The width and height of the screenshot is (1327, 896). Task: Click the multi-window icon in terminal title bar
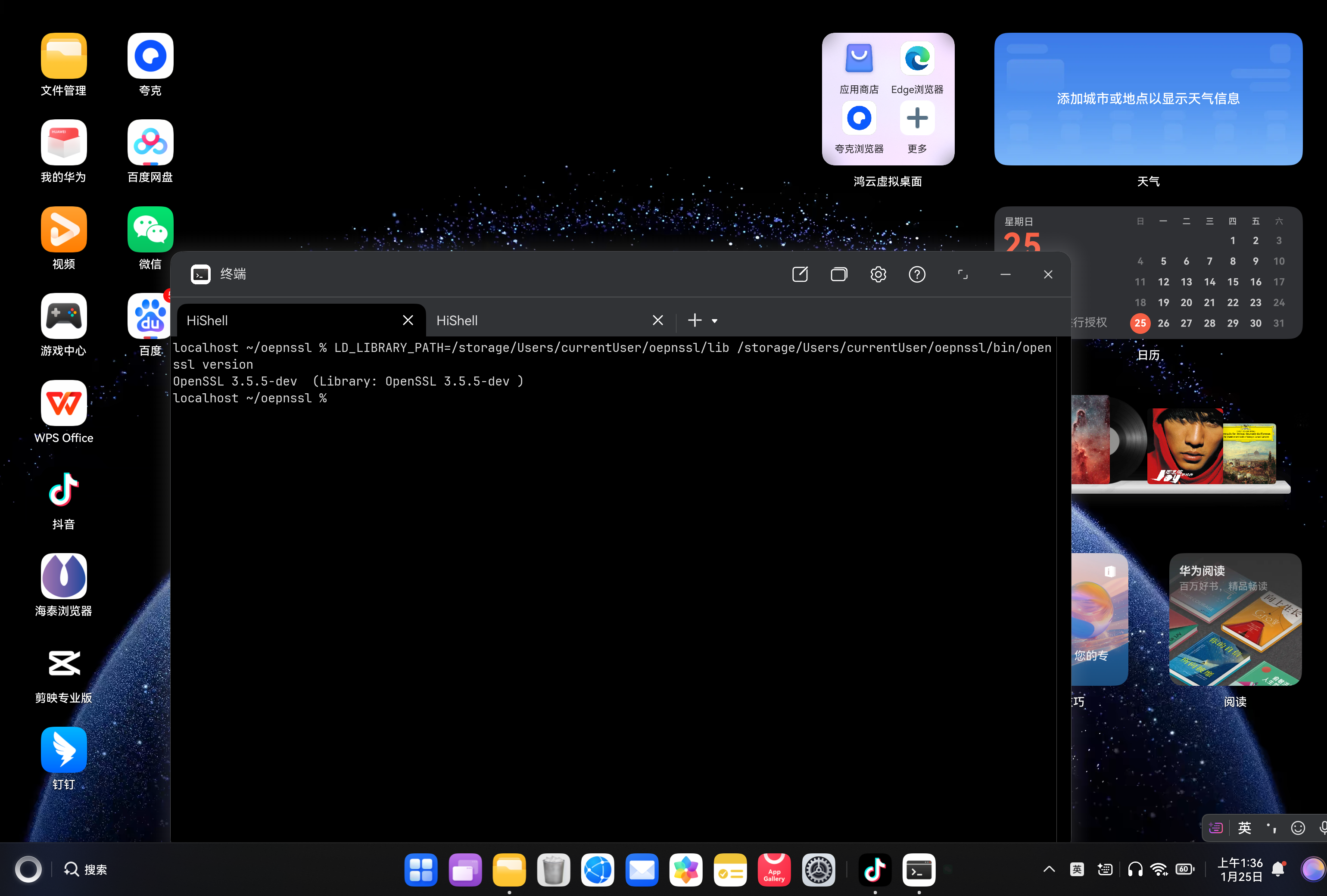[x=838, y=274]
